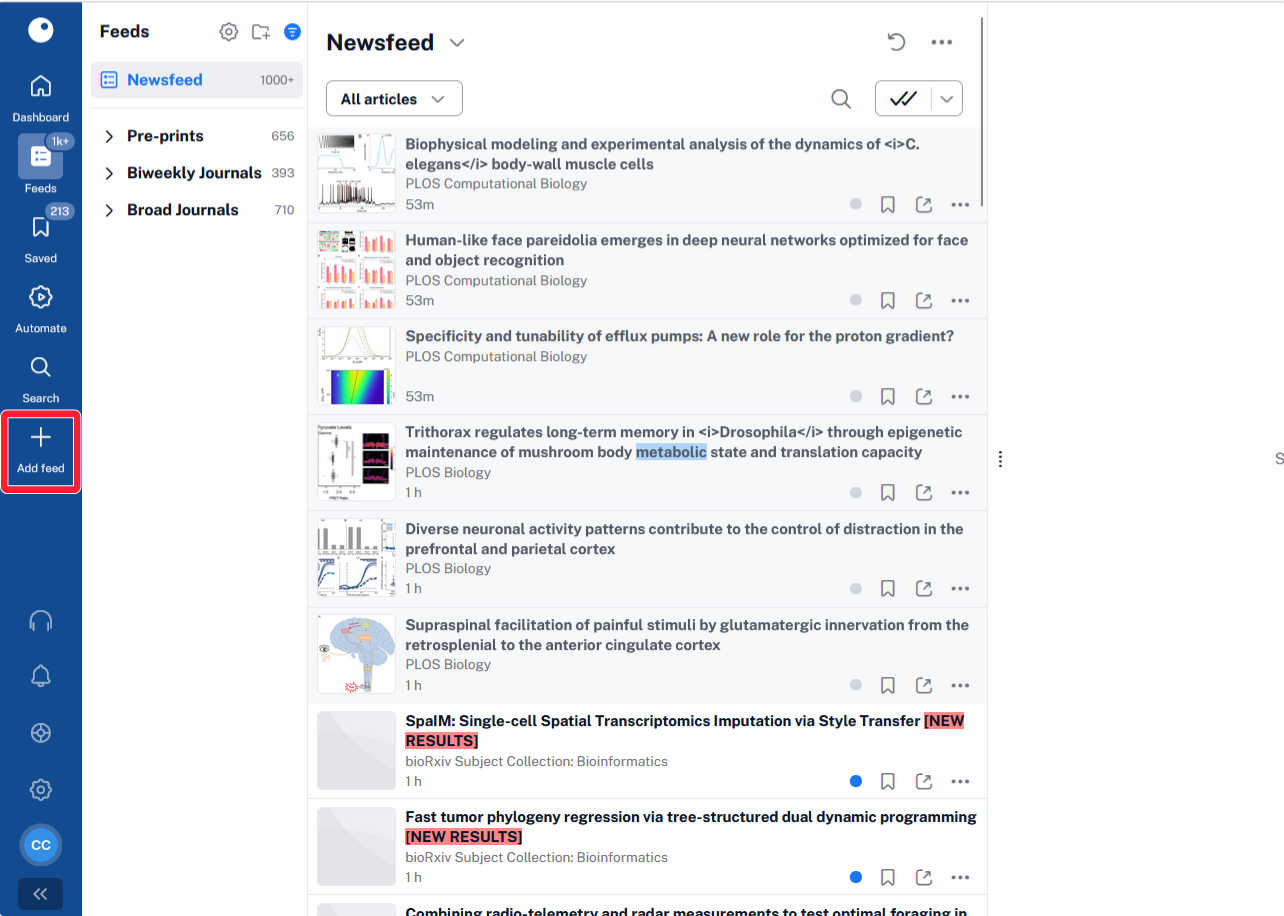Refresh the Newsfeed with the reload icon
This screenshot has width=1284, height=916.
pos(896,42)
